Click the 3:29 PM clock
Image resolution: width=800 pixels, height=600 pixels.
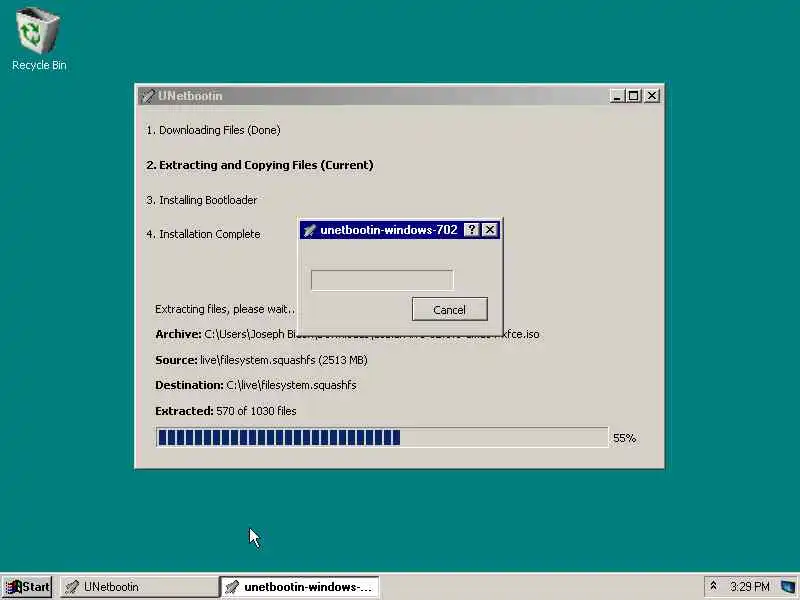click(x=749, y=587)
